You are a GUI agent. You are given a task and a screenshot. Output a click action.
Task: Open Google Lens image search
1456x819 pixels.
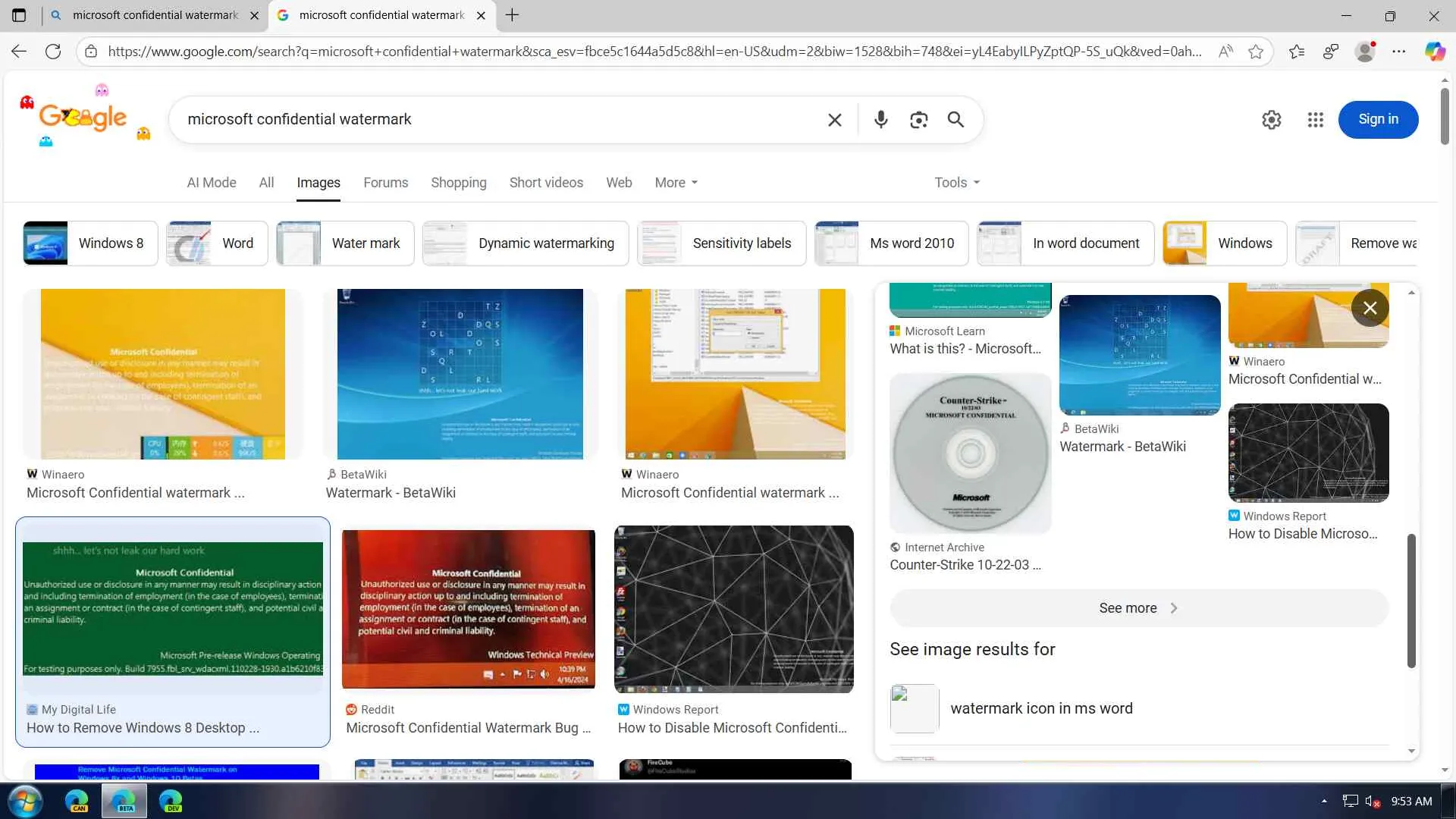tap(918, 119)
